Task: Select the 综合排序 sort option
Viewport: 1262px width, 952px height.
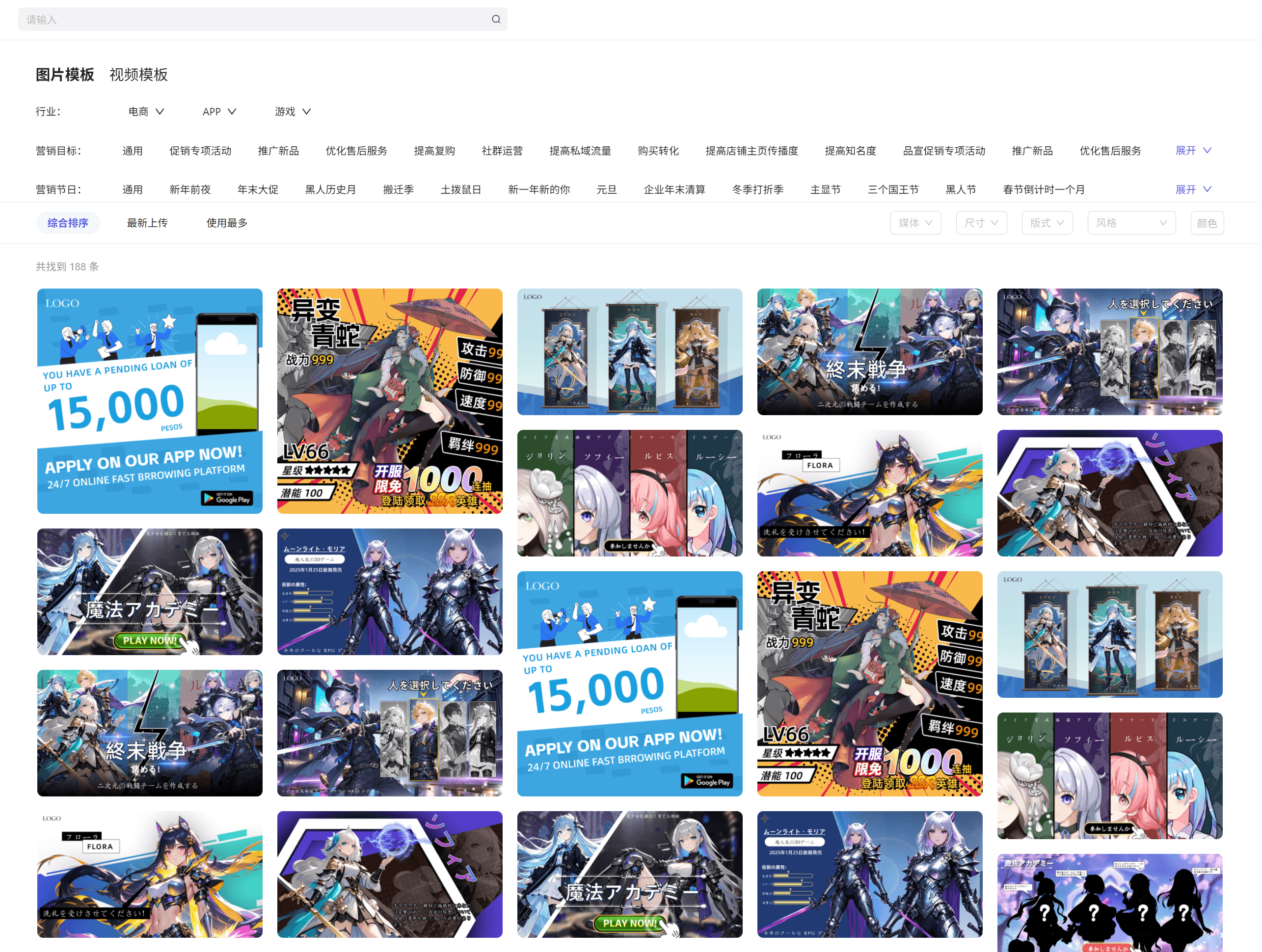Action: pyautogui.click(x=68, y=223)
